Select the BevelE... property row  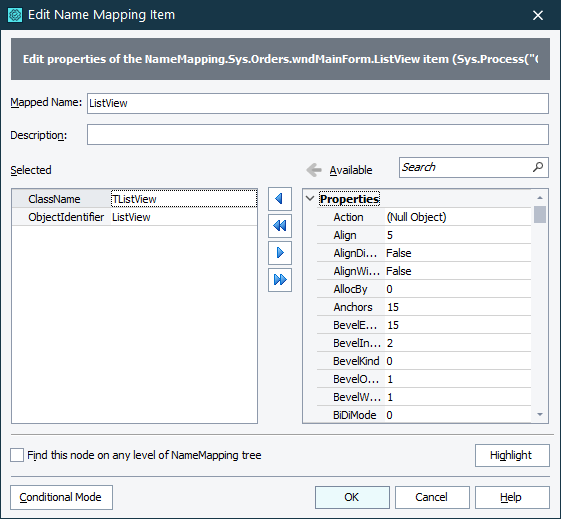pyautogui.click(x=424, y=325)
